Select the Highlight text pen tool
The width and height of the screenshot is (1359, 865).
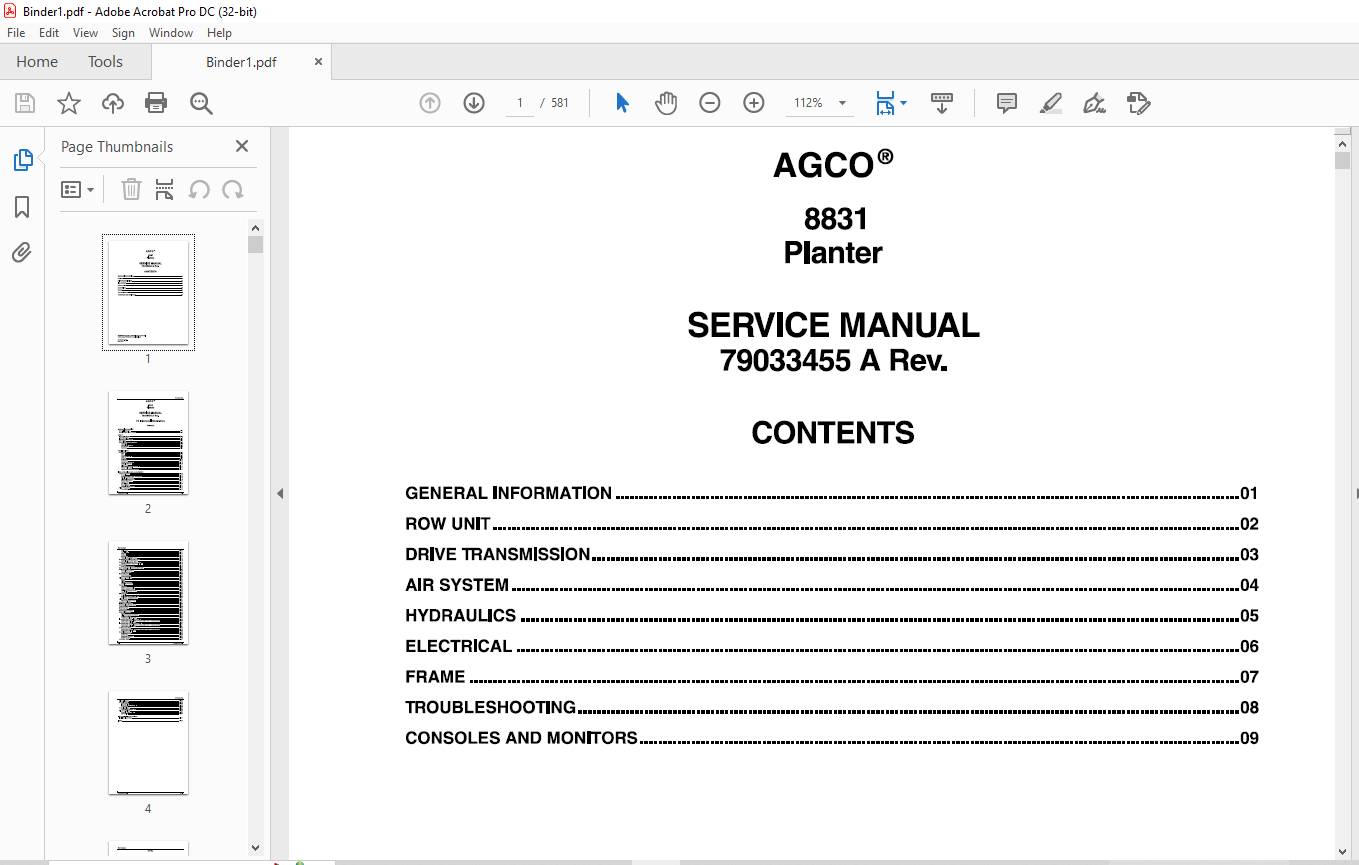[1050, 103]
